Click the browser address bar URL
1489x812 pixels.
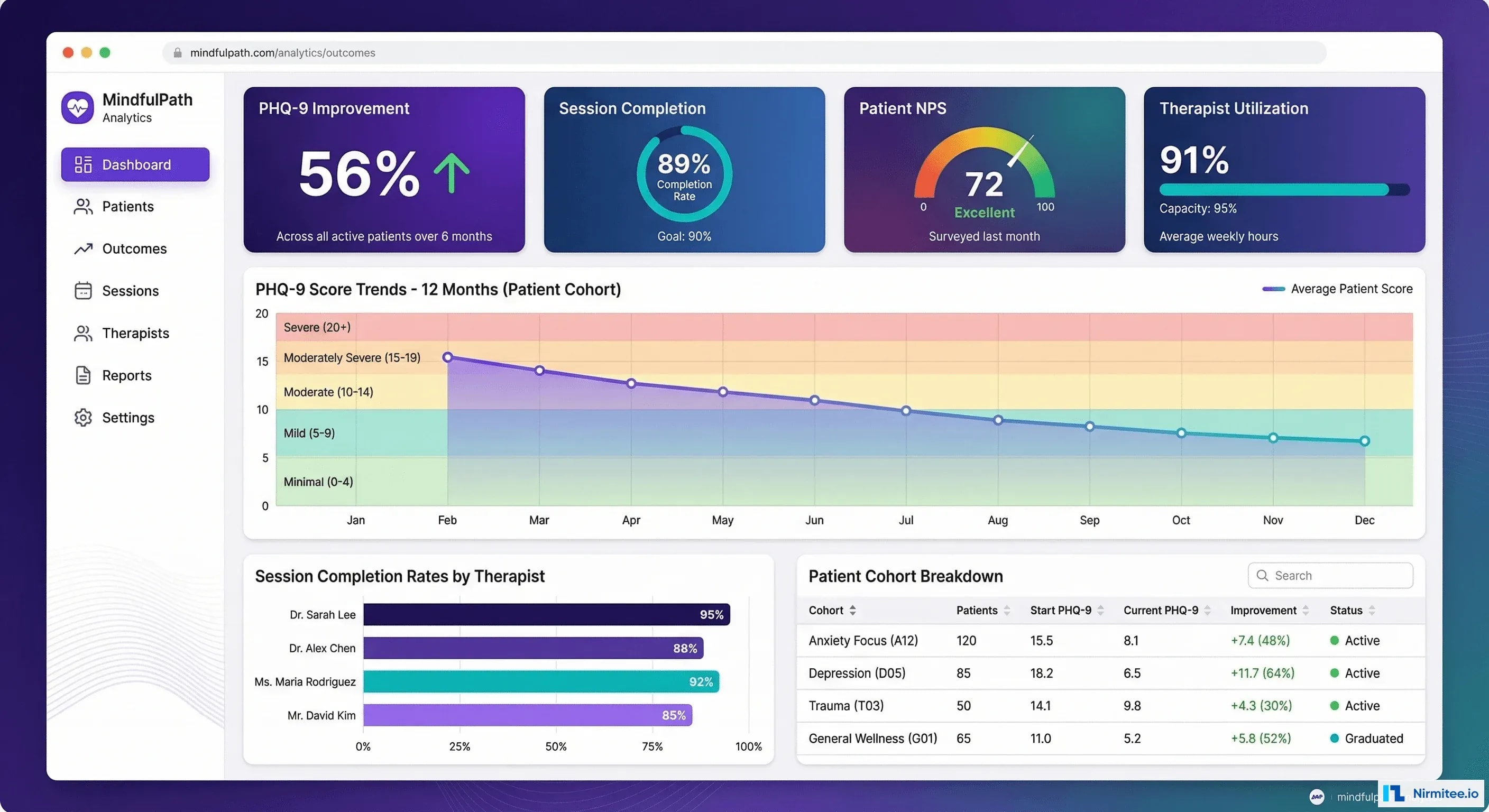tap(744, 52)
